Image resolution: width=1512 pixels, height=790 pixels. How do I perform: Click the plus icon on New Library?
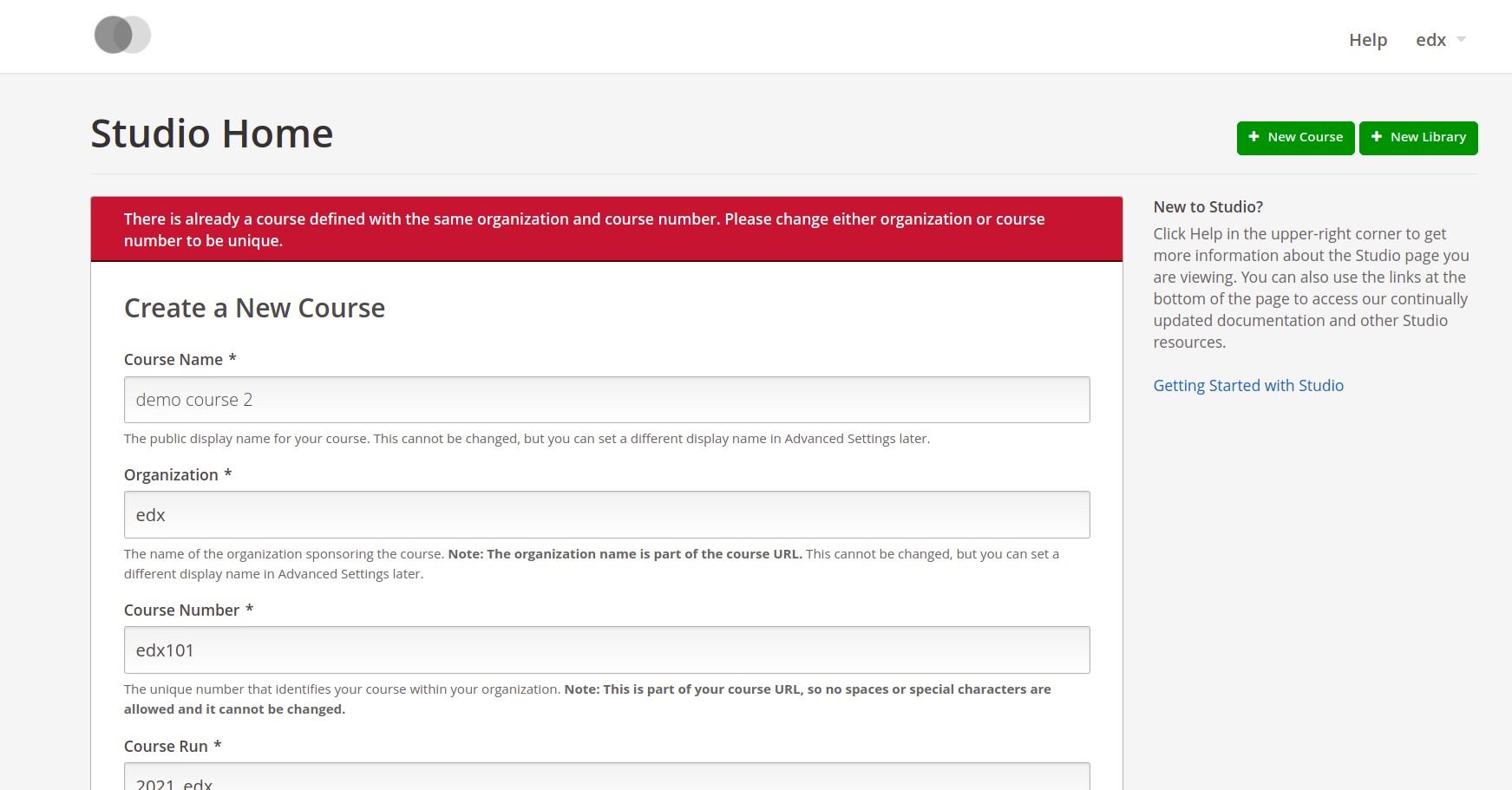click(1377, 137)
